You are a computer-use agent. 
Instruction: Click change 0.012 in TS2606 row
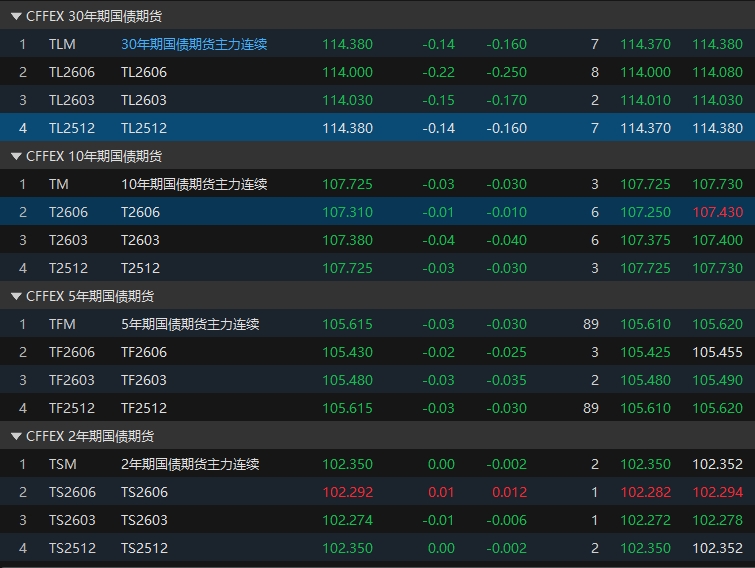509,492
